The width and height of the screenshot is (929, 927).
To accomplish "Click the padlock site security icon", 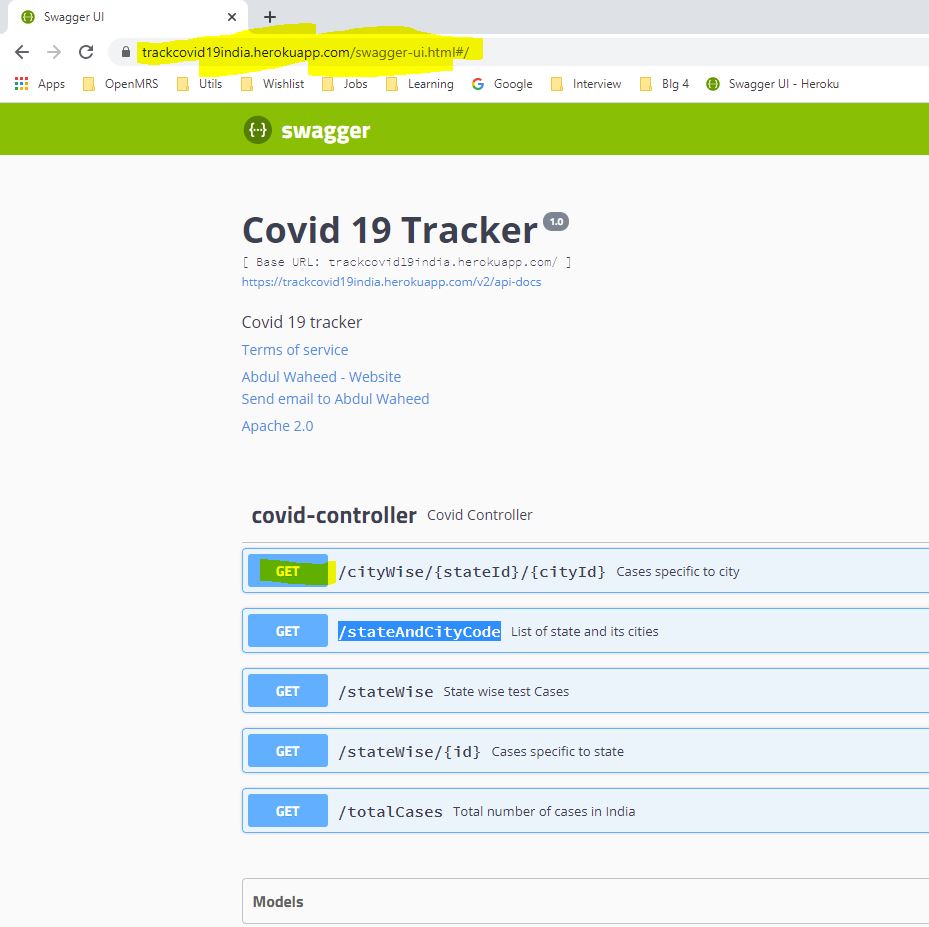I will (x=126, y=52).
